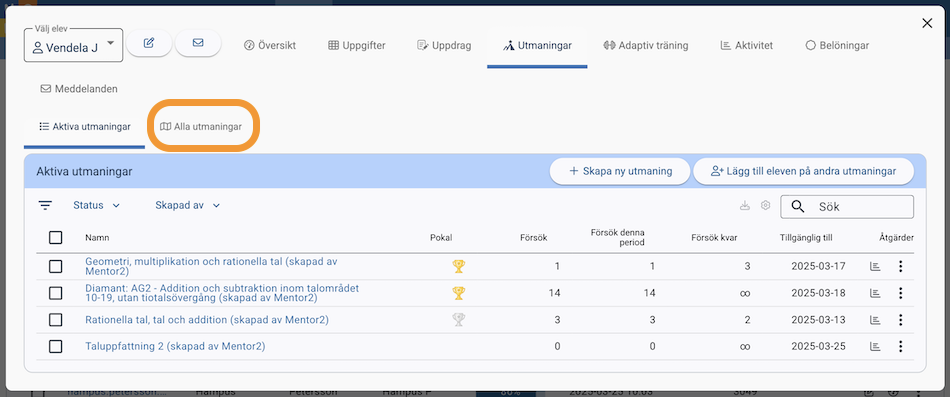Viewport: 950px width, 397px height.
Task: Open the Skapad av filter dropdown
Action: [187, 205]
